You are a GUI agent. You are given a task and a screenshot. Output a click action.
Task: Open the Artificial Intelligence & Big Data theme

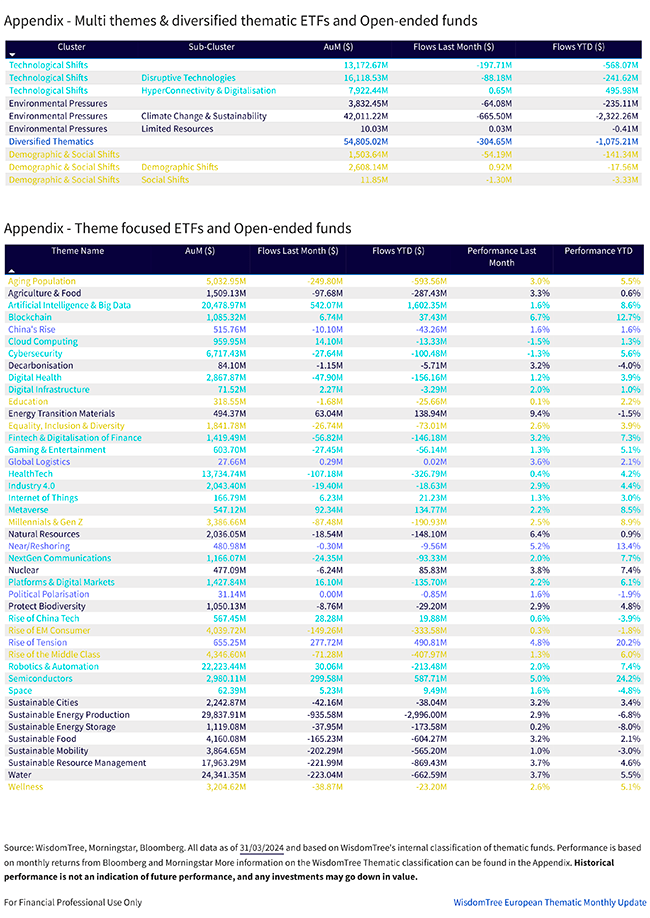click(69, 304)
